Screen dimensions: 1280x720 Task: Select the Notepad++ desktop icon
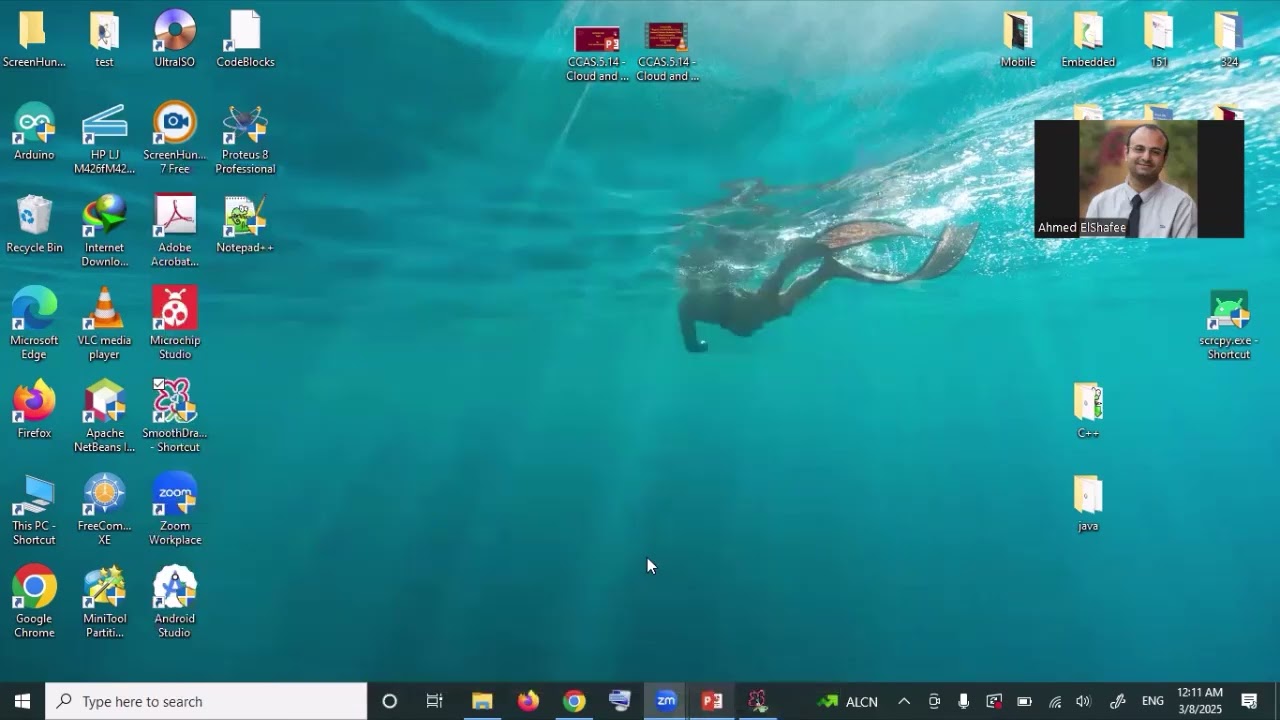245,225
